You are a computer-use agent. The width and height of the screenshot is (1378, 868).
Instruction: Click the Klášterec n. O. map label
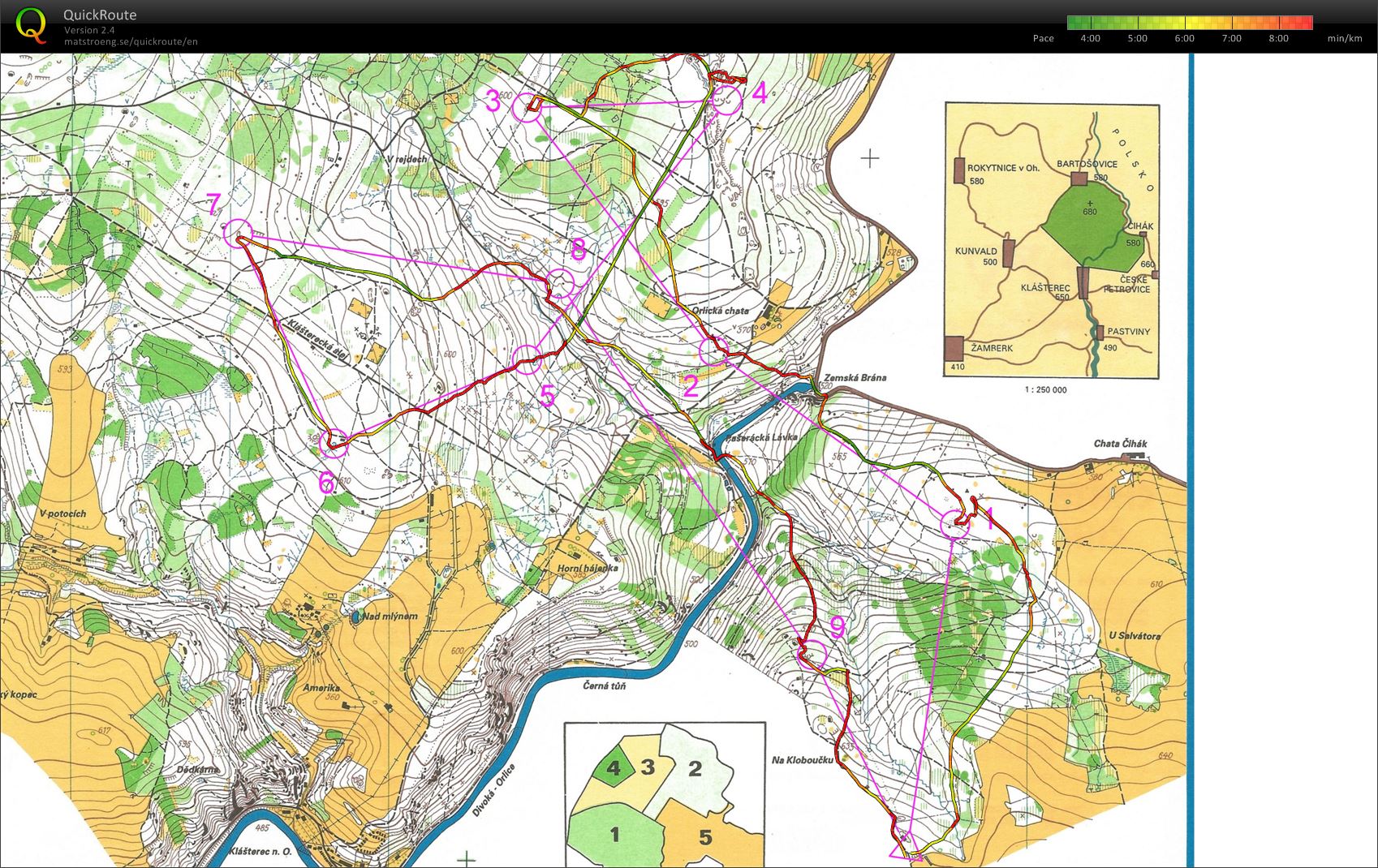coord(261,852)
